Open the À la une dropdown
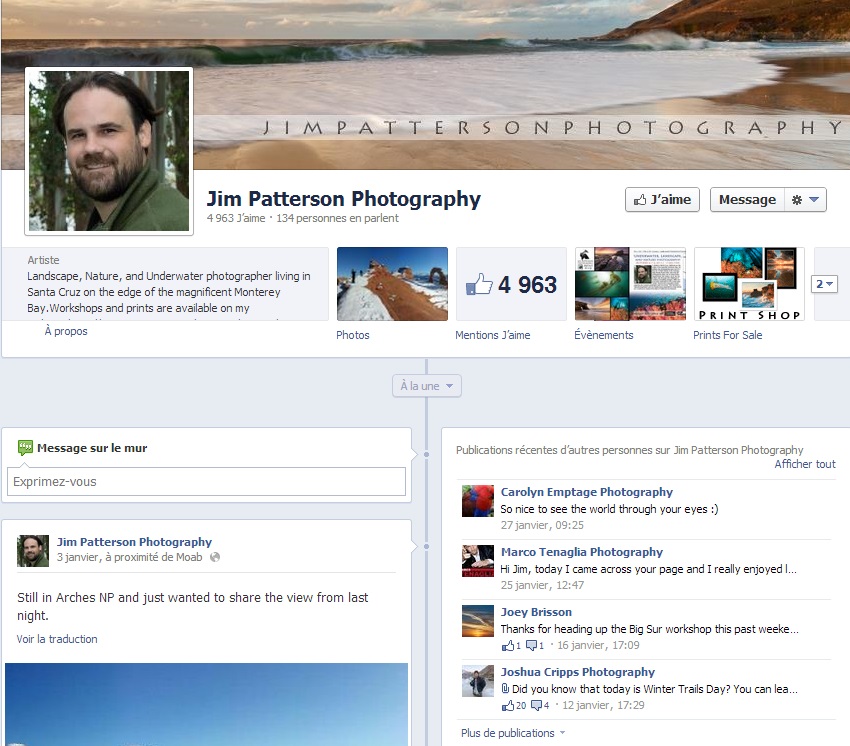Viewport: 850px width, 746px height. tap(427, 386)
